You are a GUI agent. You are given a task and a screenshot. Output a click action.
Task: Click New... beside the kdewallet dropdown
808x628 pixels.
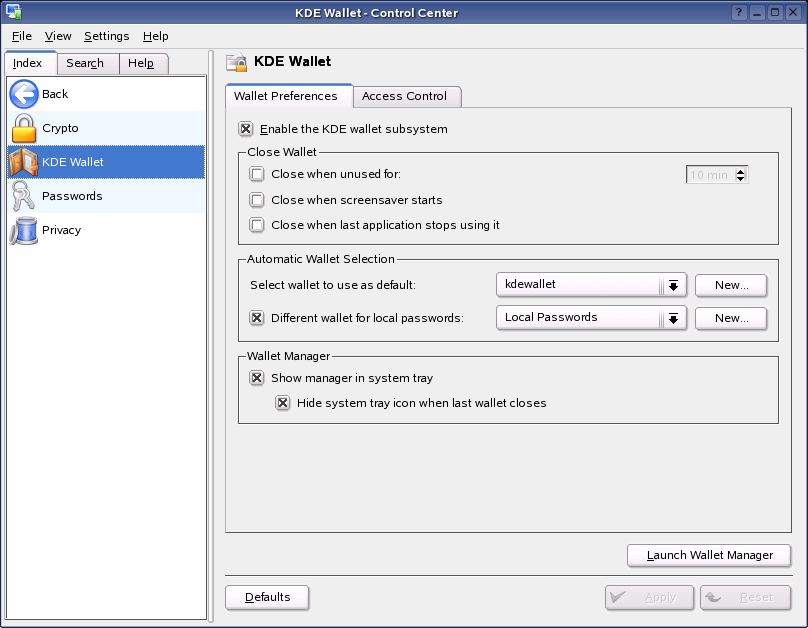tap(731, 285)
